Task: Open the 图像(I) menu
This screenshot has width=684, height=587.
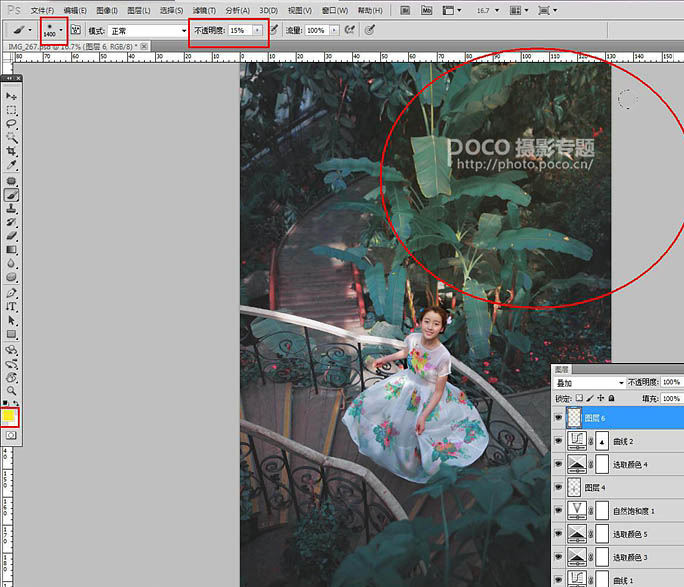Action: click(107, 10)
